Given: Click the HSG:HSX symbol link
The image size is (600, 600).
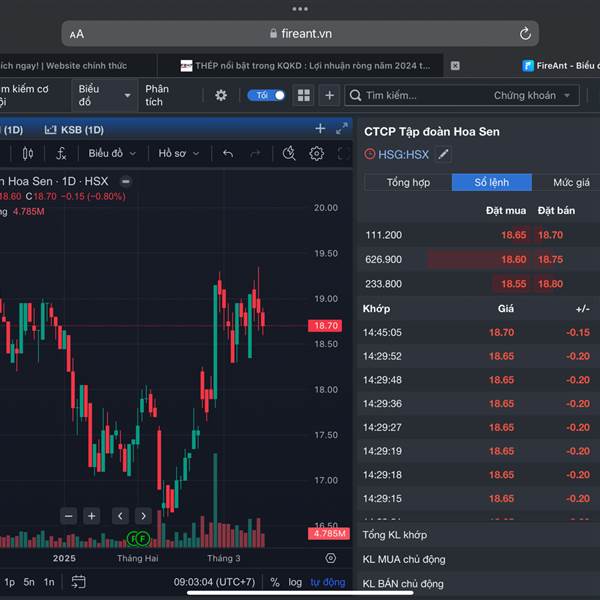Looking at the screenshot, I should 403,155.
